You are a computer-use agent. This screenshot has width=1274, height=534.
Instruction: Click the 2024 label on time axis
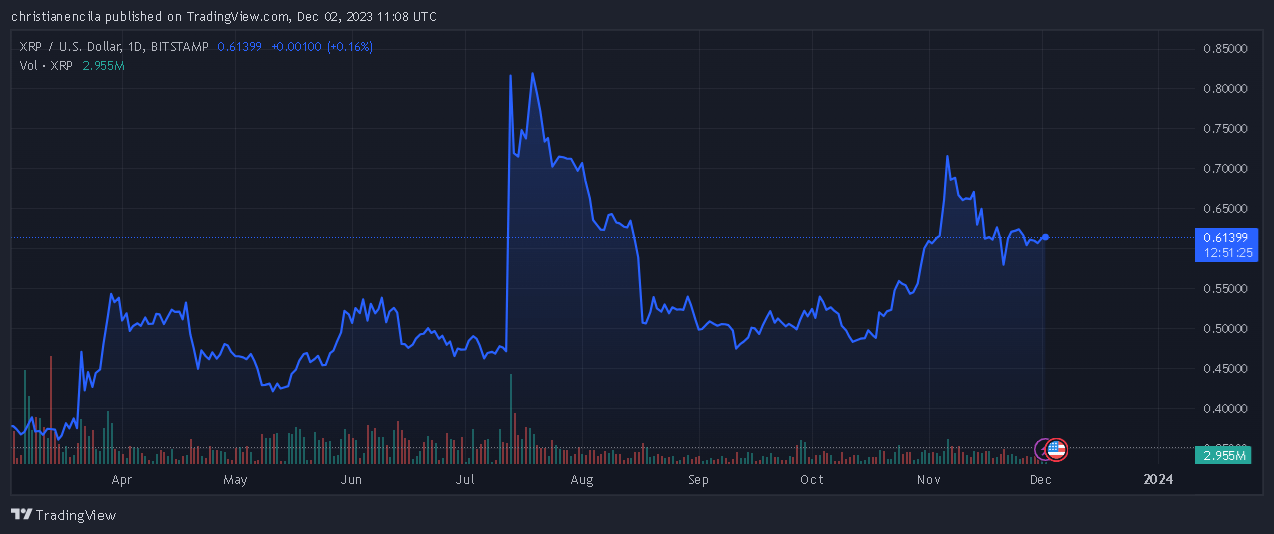pyautogui.click(x=1158, y=480)
